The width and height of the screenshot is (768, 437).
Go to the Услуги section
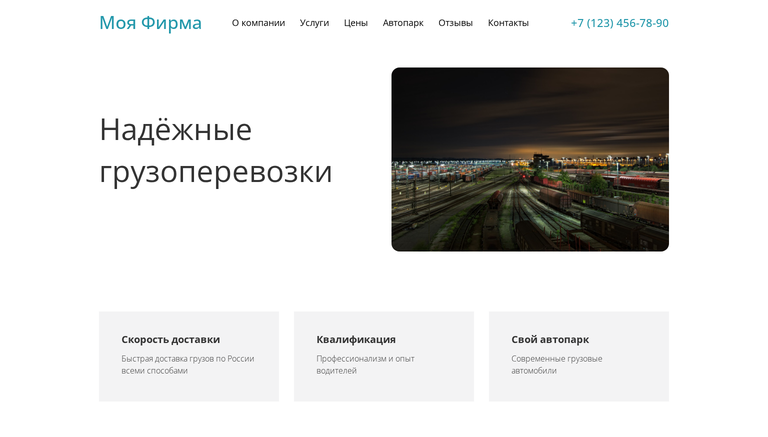tap(314, 23)
